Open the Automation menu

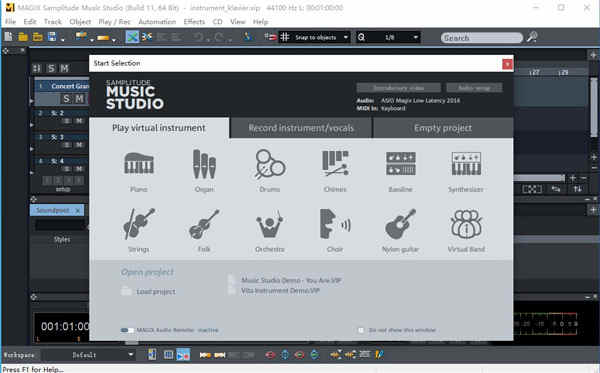(x=157, y=22)
